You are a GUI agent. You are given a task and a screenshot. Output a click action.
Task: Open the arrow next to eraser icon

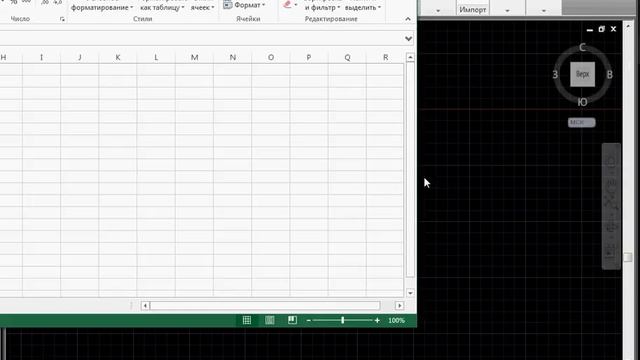tap(296, 4)
